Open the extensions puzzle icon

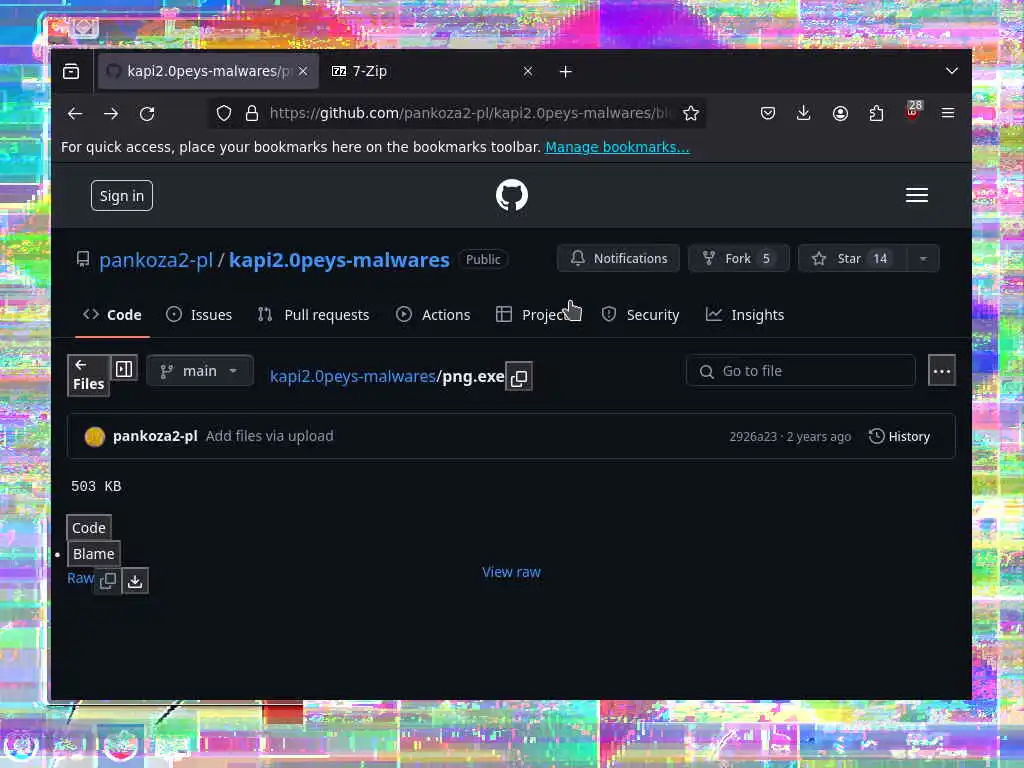(876, 114)
